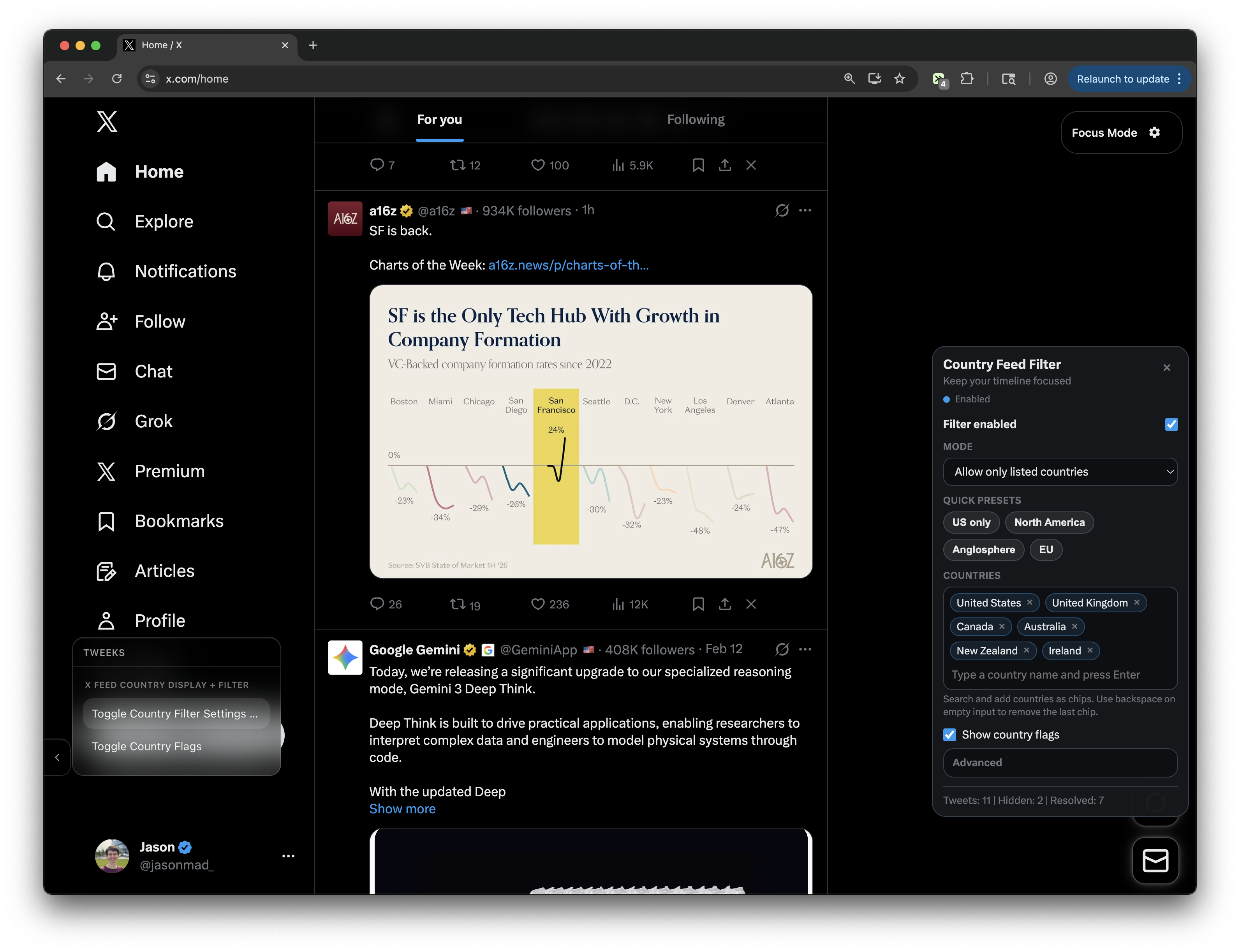The height and width of the screenshot is (952, 1240).
Task: Expand the Advanced section
Action: [x=1060, y=763]
